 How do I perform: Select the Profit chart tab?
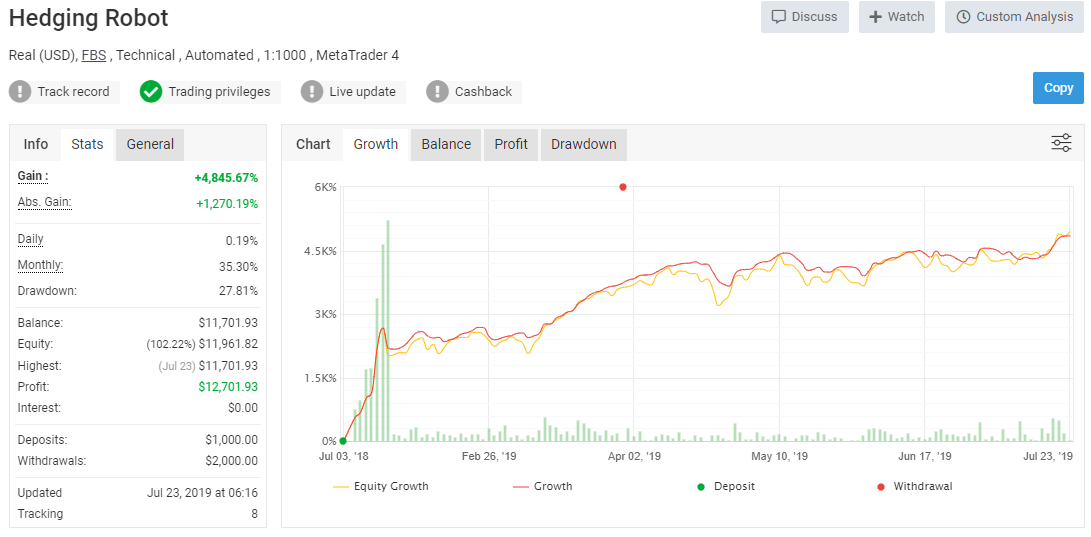[511, 144]
